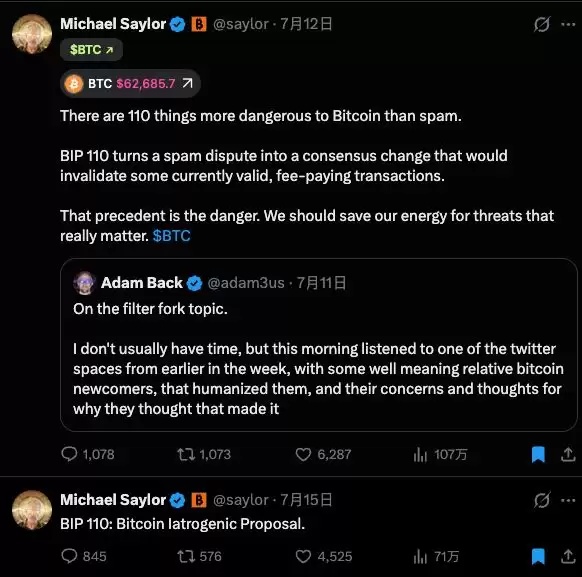Open Adam Back's quoted tweet
582x577 pixels.
pyautogui.click(x=318, y=345)
